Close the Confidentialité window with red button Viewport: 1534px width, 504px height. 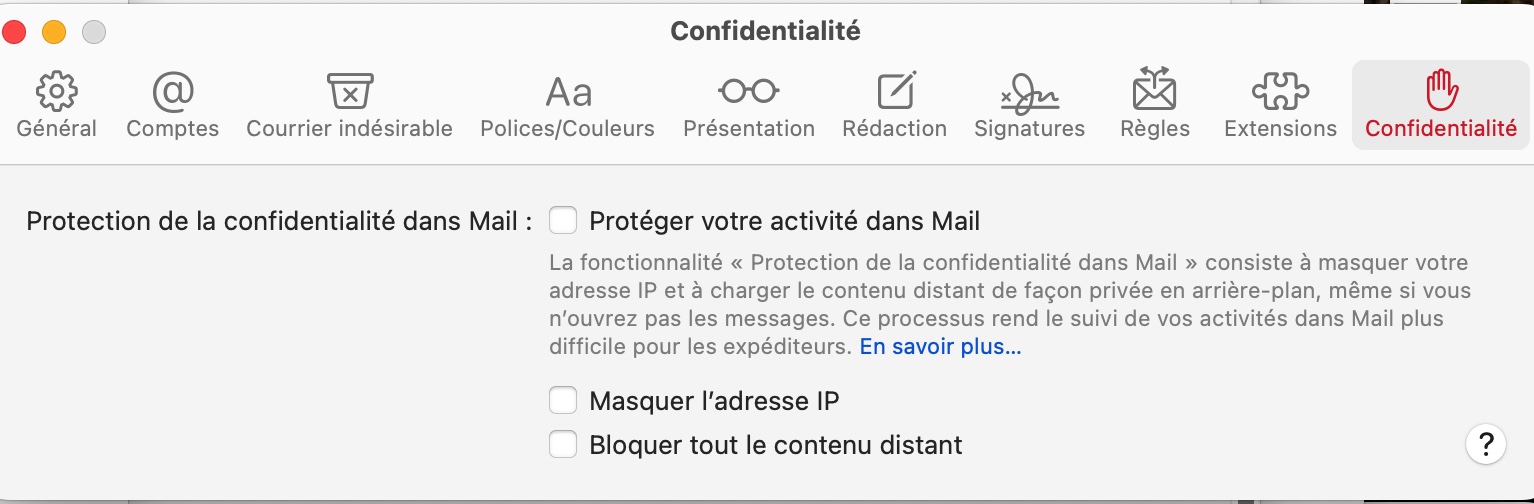(x=14, y=32)
